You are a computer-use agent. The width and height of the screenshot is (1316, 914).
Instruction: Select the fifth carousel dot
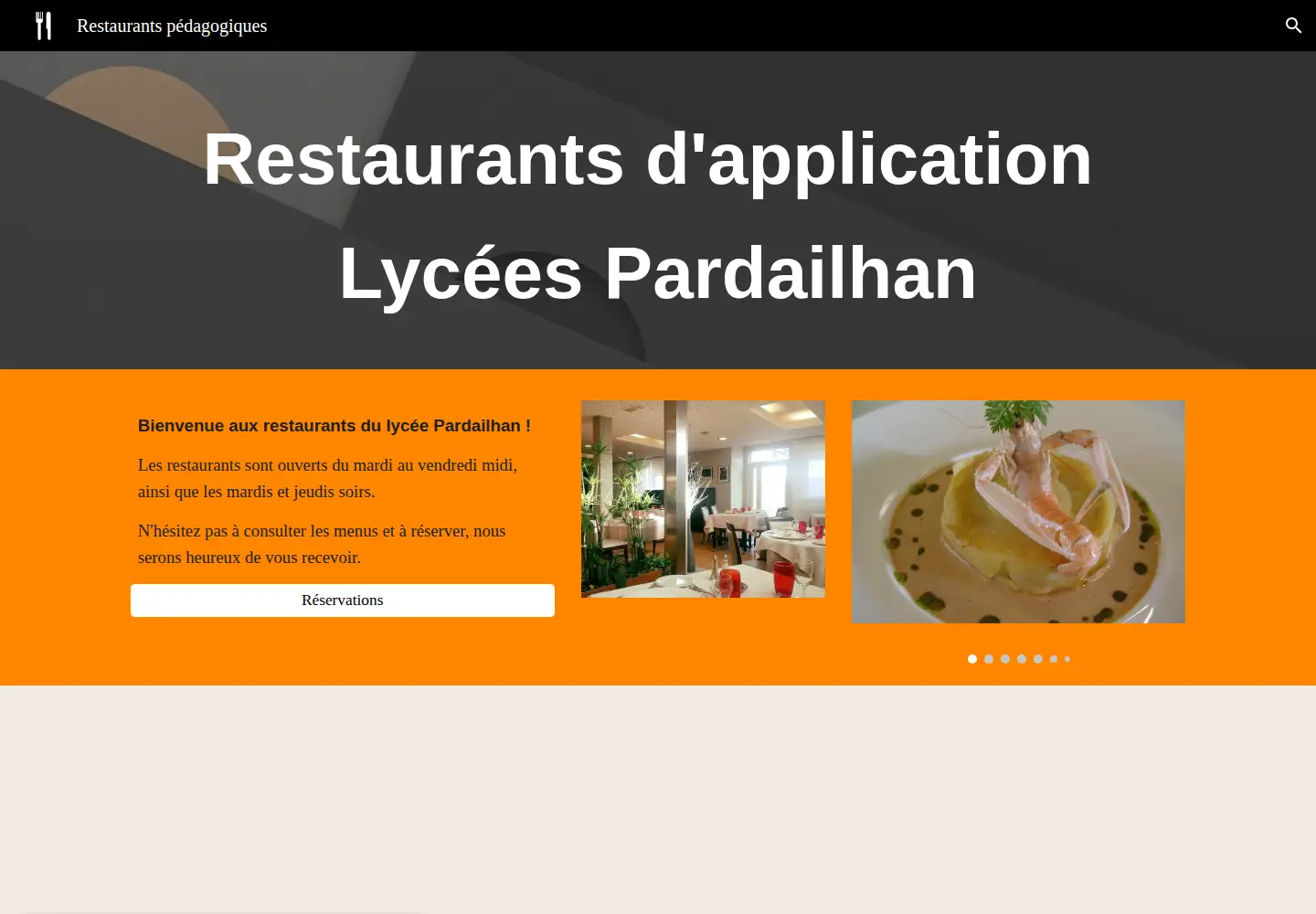(x=1038, y=659)
